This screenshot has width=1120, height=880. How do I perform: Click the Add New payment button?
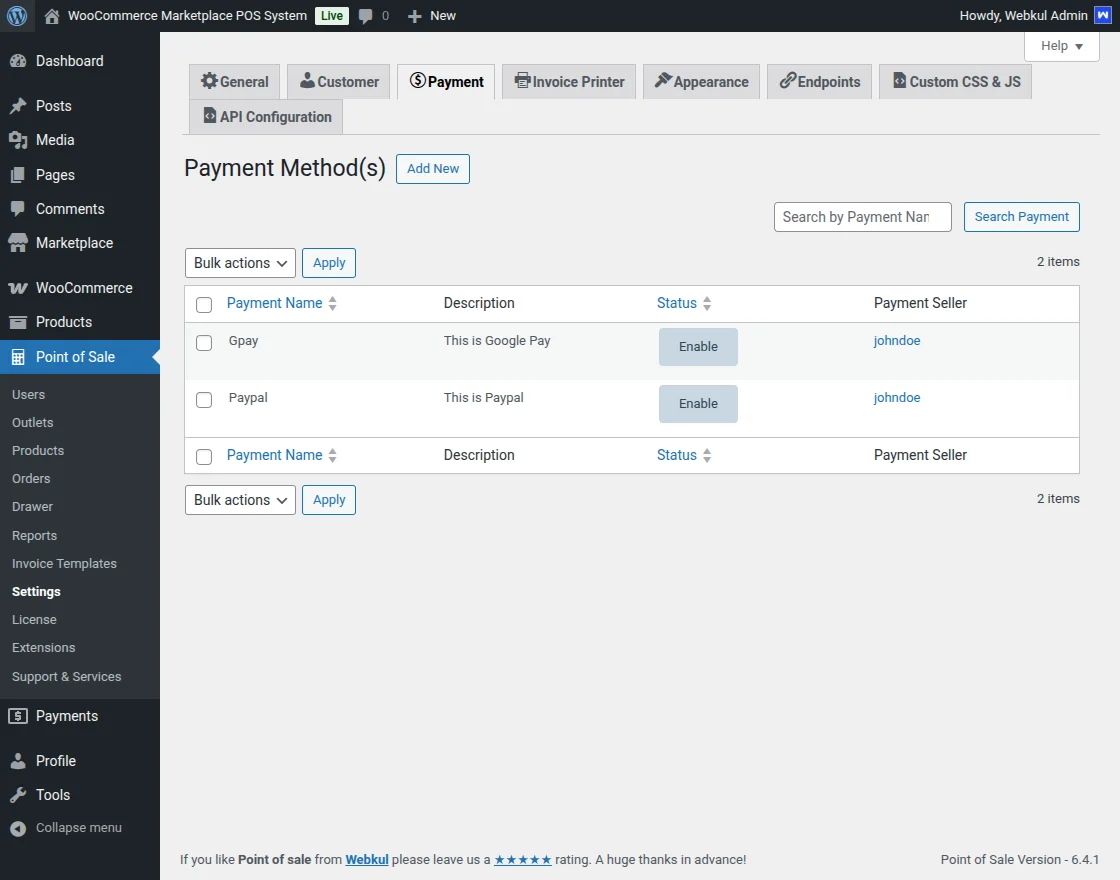coord(432,168)
